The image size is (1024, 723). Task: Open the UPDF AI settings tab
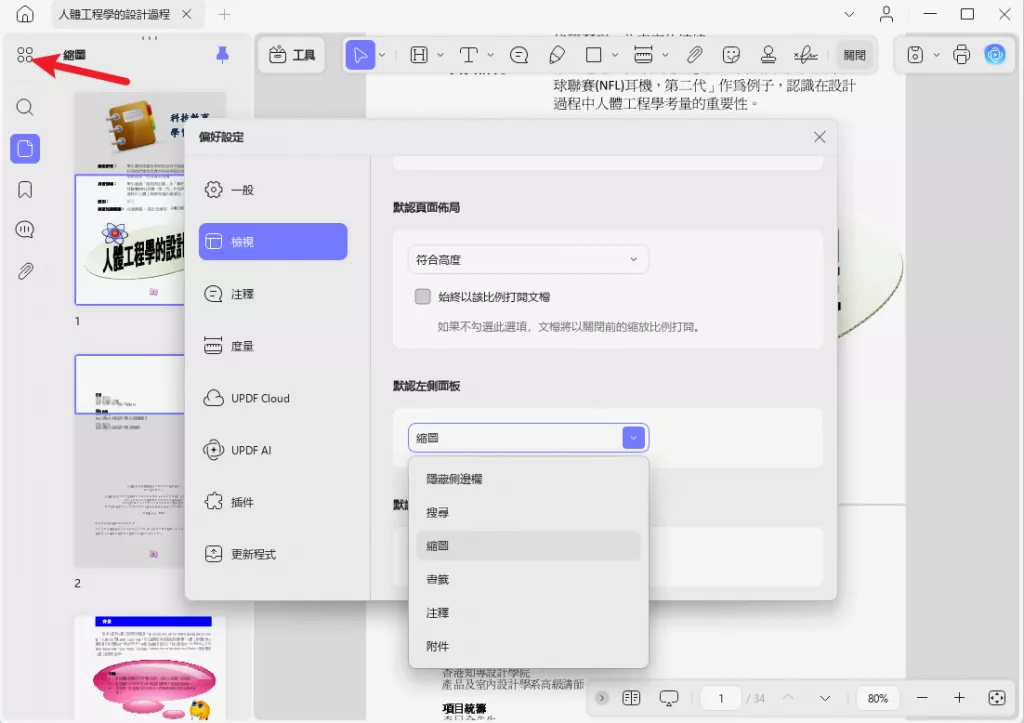273,450
